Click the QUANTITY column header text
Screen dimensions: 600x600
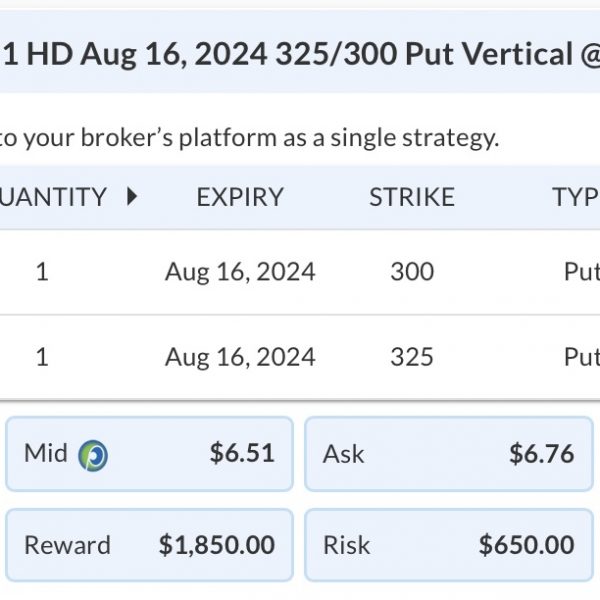click(x=53, y=197)
